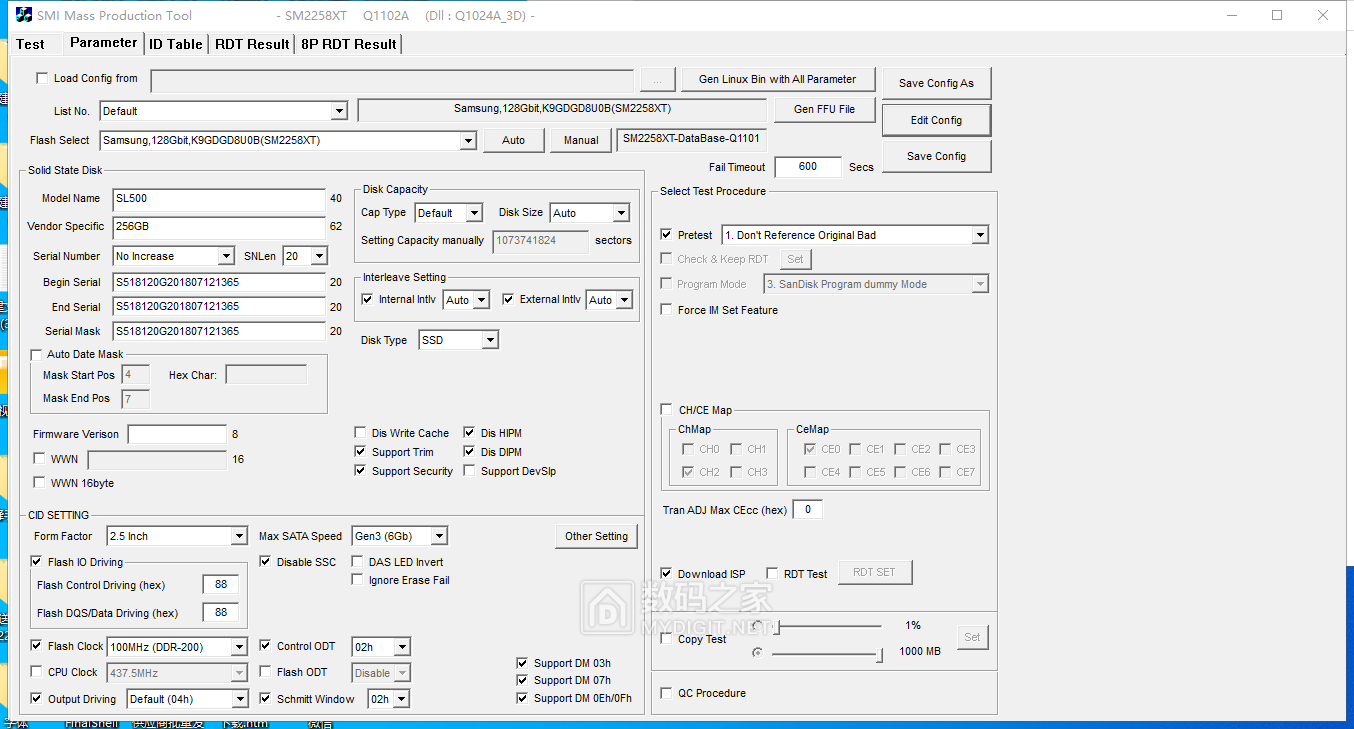
Task: Open the SNLen dropdown
Action: point(318,256)
